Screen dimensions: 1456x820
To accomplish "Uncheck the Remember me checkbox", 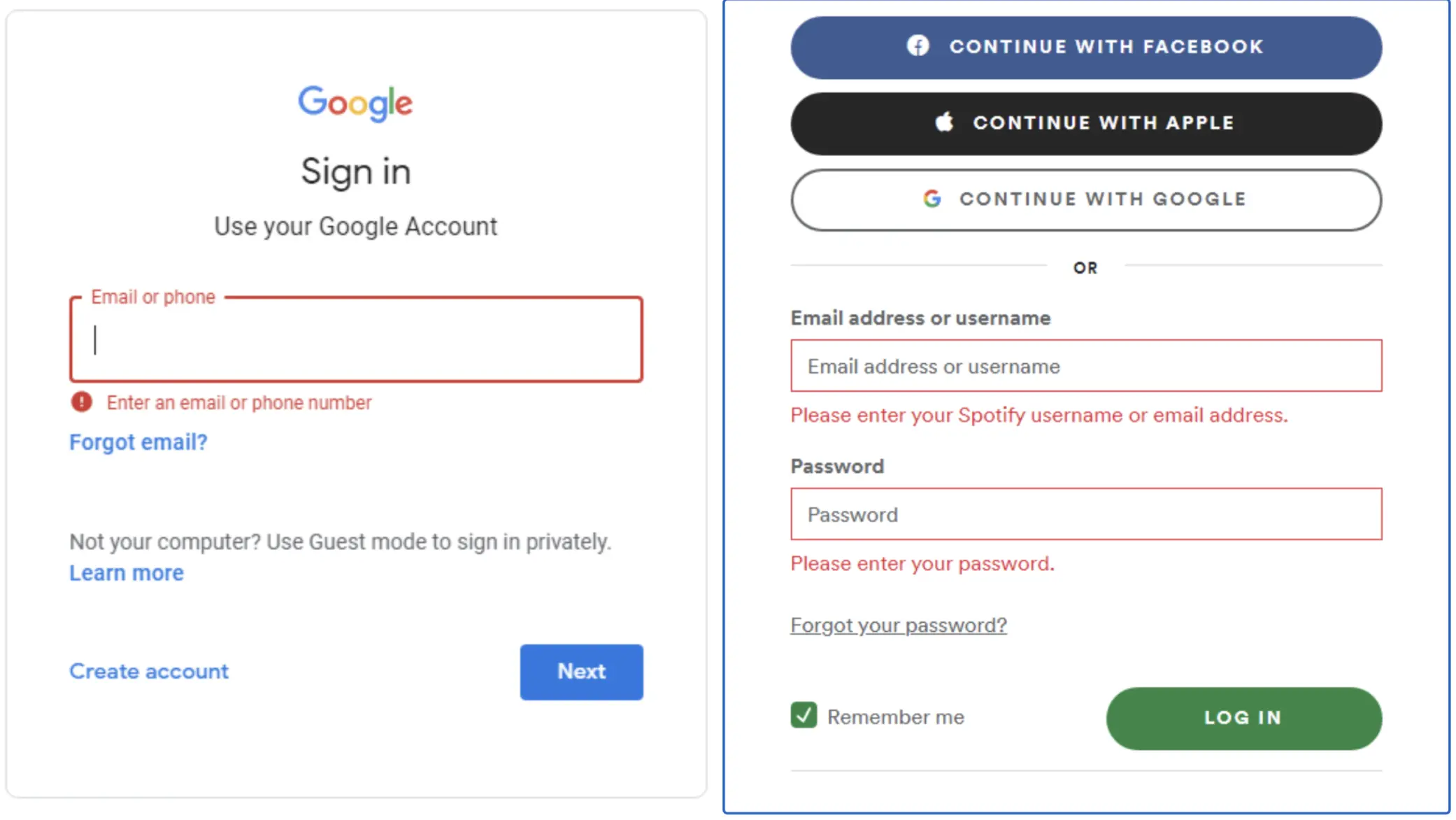I will tap(804, 716).
